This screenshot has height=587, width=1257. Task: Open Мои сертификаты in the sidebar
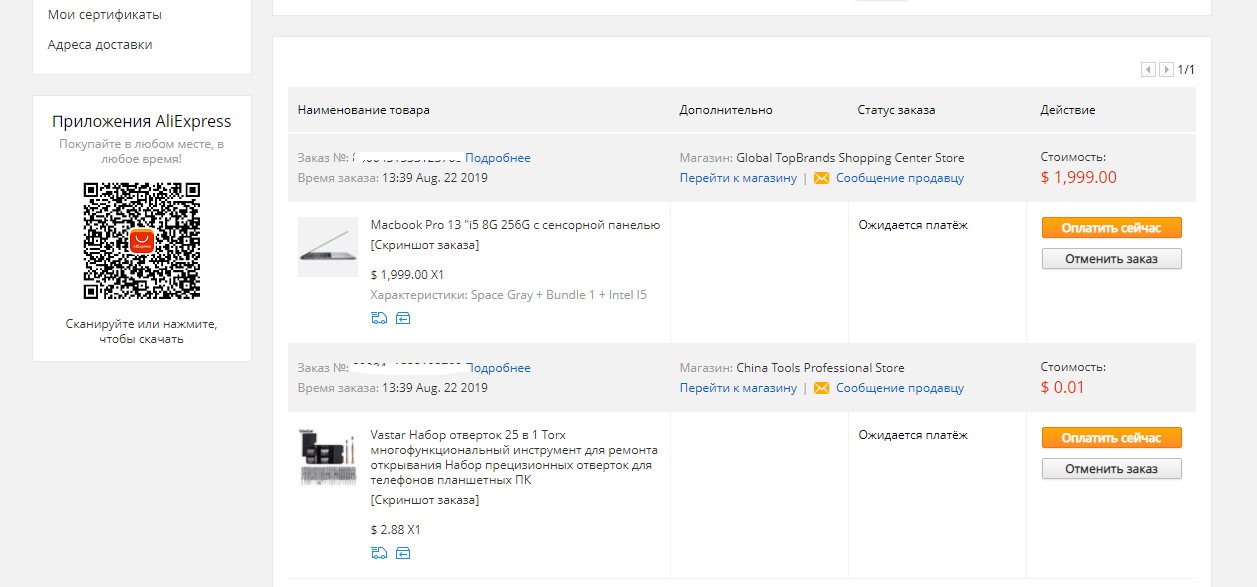(x=105, y=15)
